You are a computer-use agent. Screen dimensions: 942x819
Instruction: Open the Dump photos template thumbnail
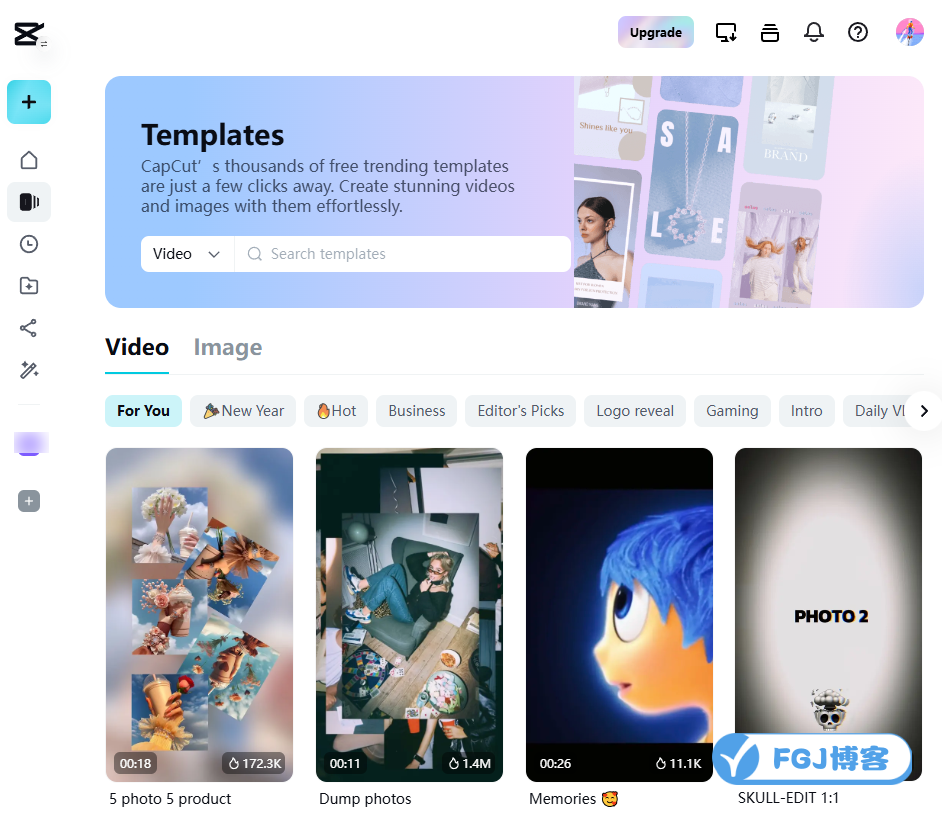(x=409, y=615)
